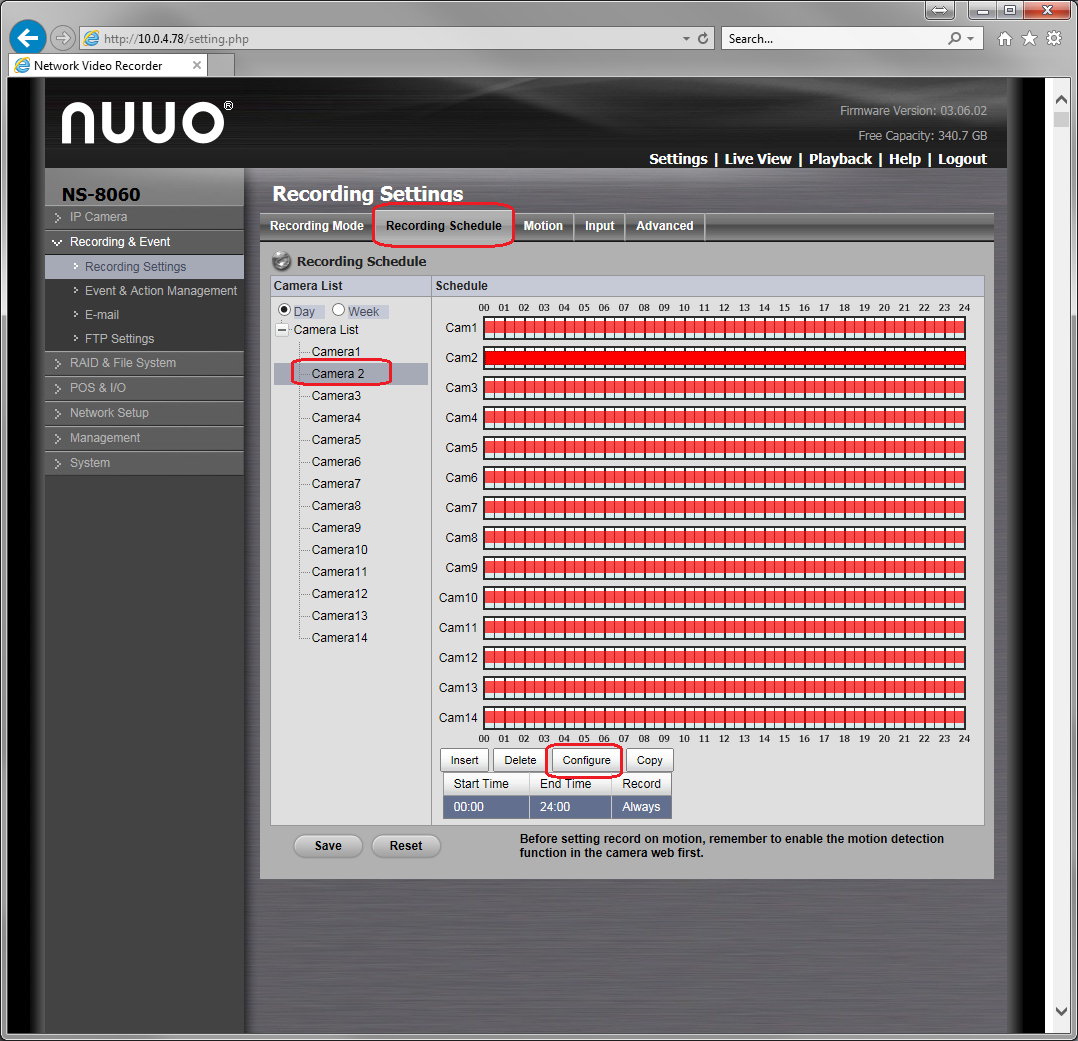The width and height of the screenshot is (1078, 1041).
Task: Open the browser tools gear icon
Action: click(x=1054, y=39)
